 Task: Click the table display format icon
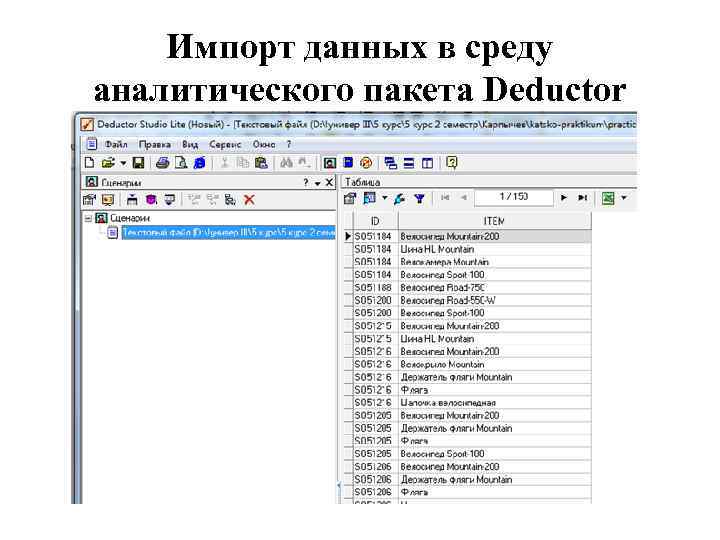(370, 198)
